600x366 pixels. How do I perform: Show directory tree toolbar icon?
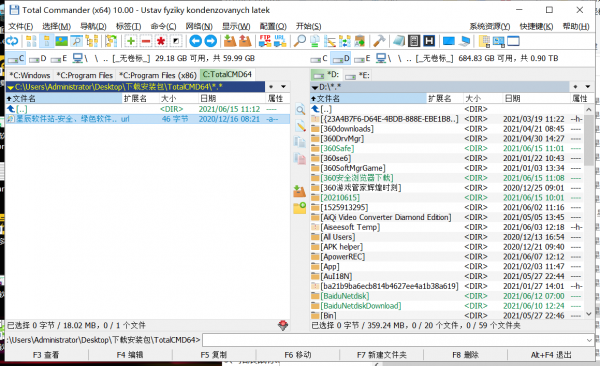92,41
